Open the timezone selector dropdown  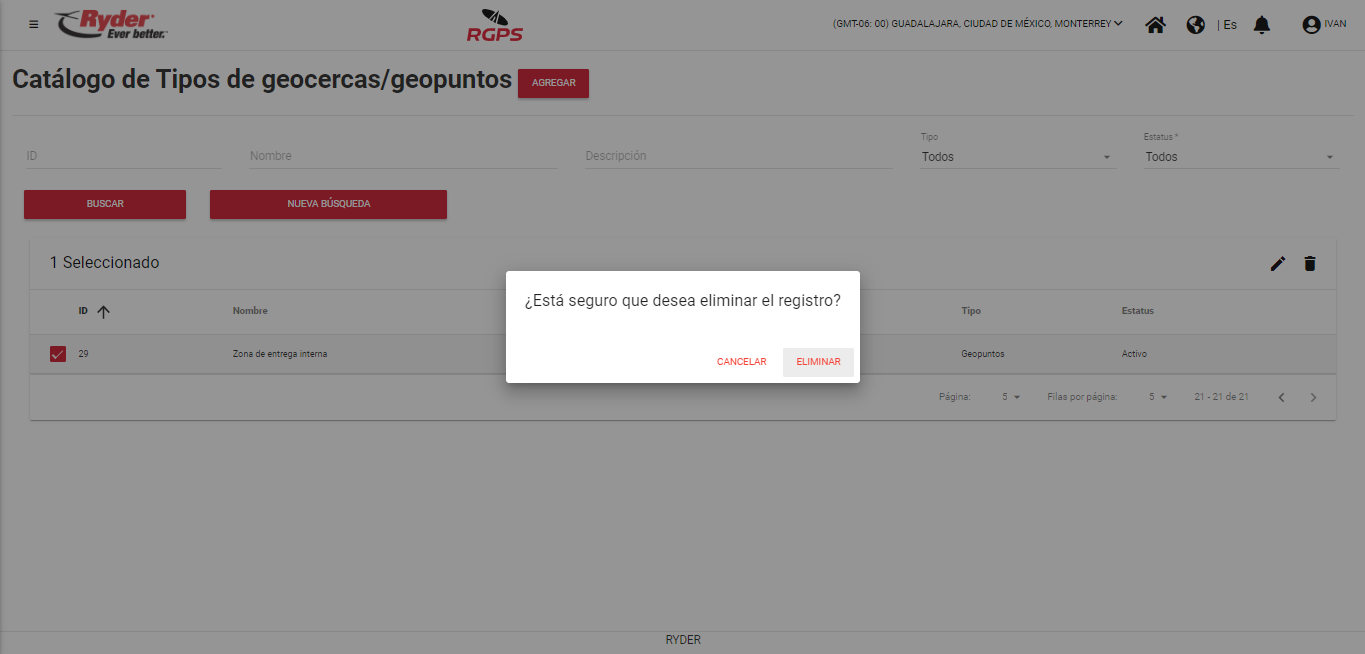coord(977,24)
